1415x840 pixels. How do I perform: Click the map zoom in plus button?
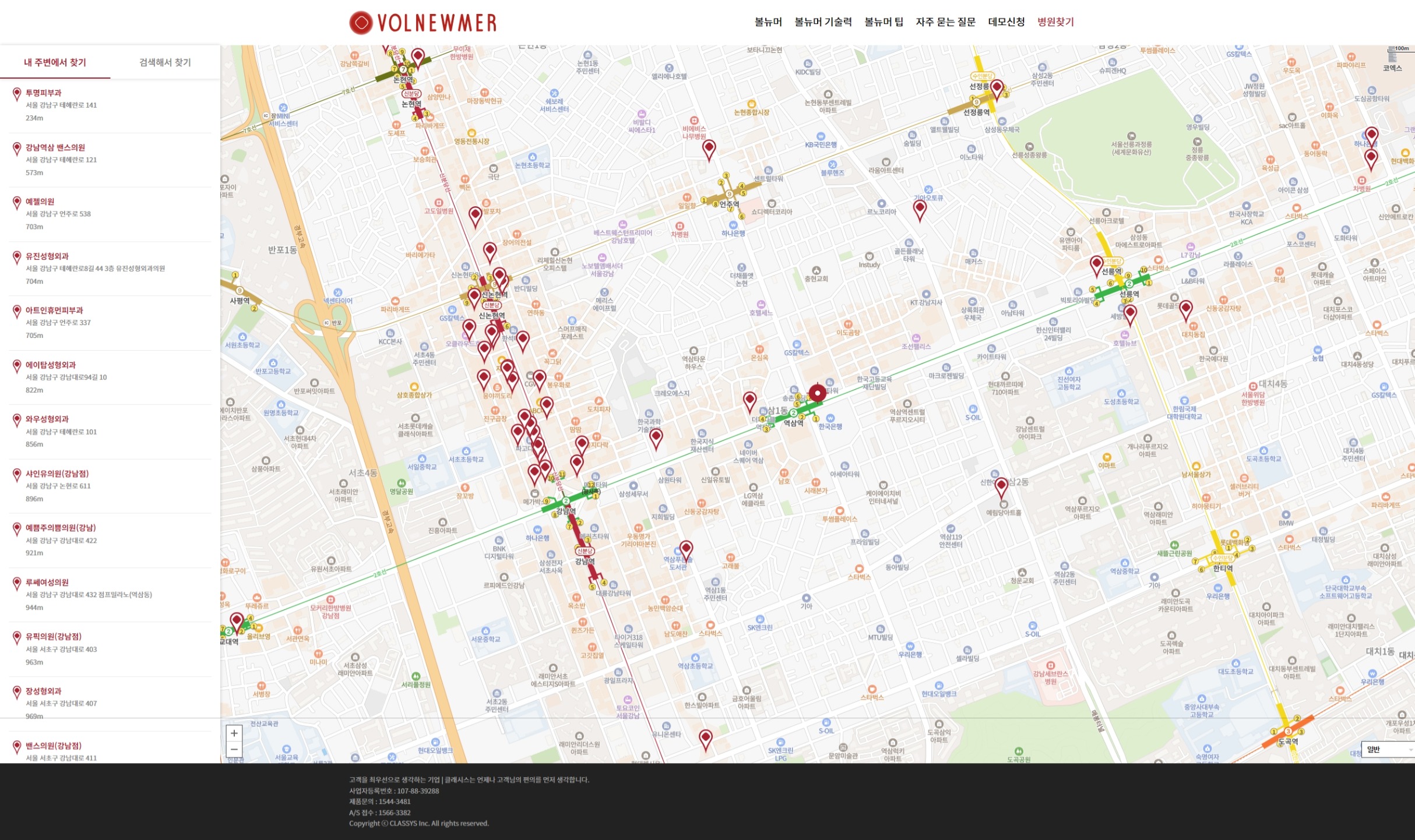click(234, 733)
